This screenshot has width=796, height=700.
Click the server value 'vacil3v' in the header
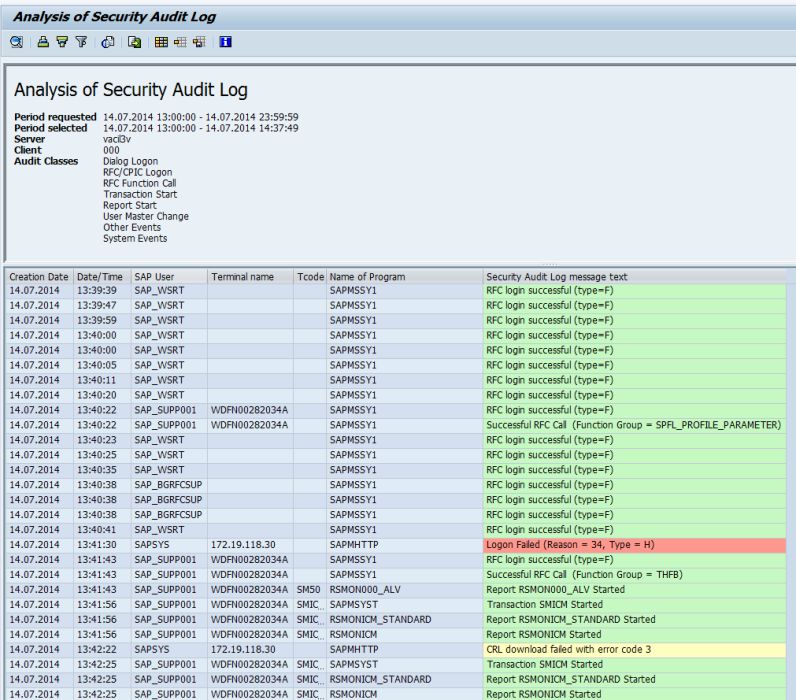117,139
